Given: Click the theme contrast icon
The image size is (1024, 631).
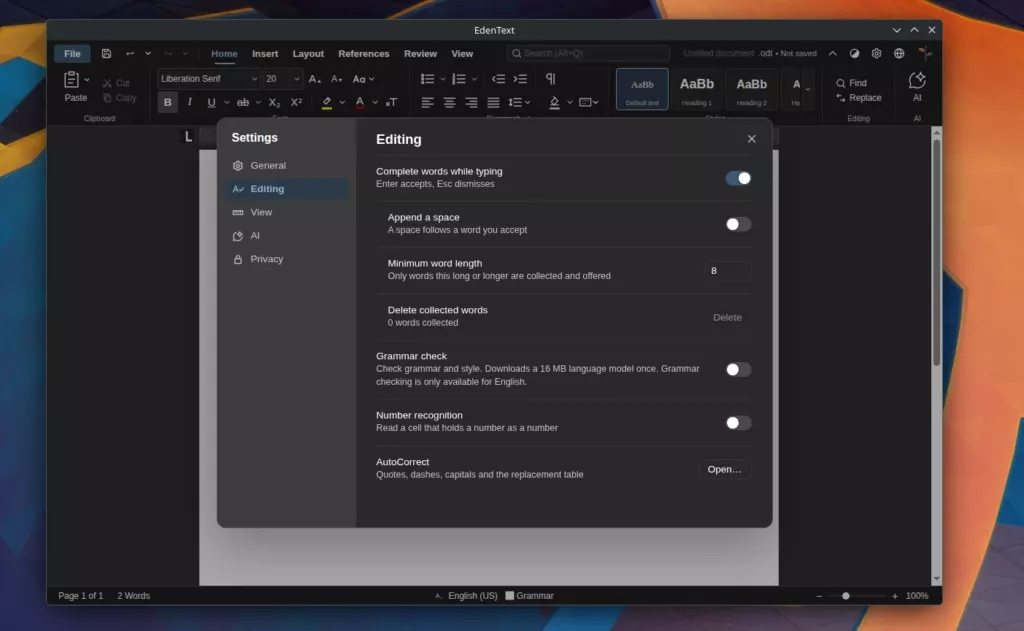Looking at the screenshot, I should 854,54.
